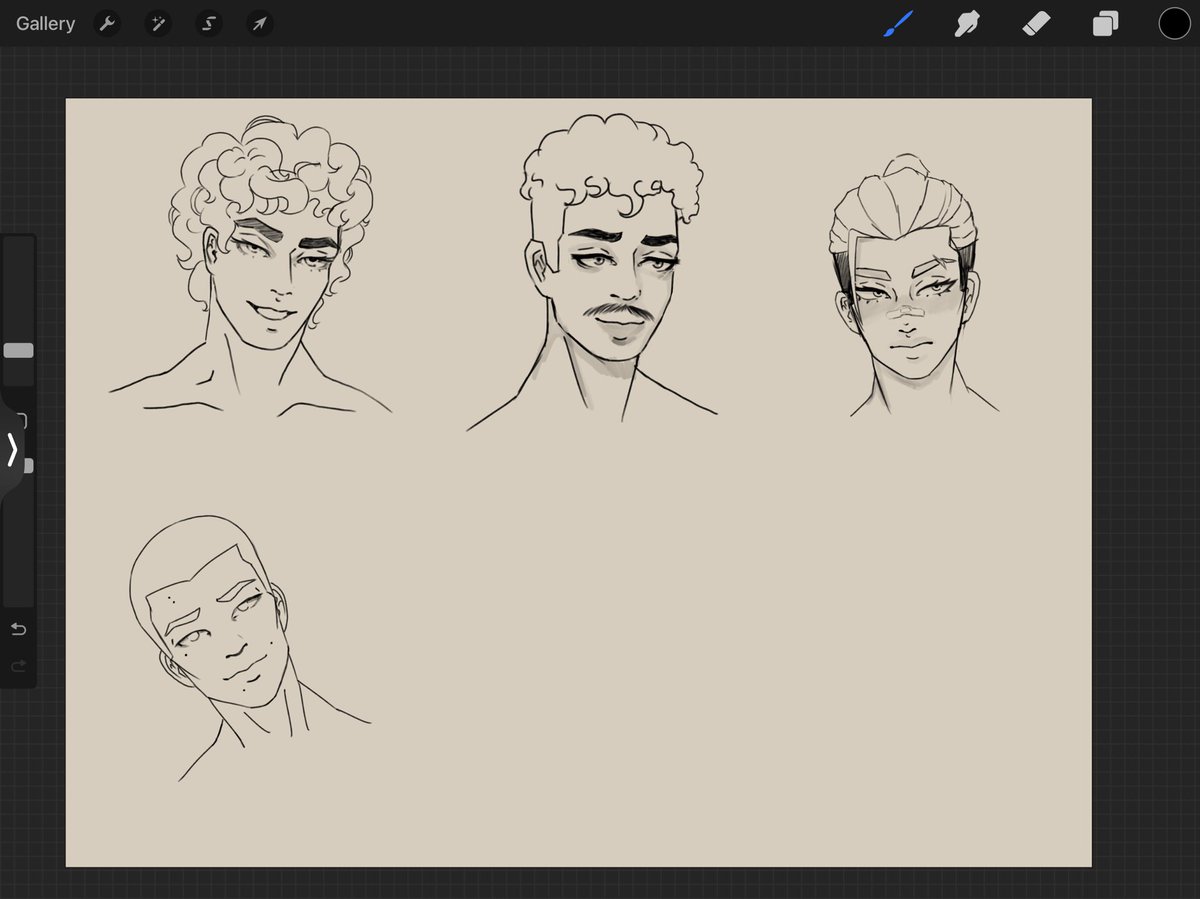Select the Smudge finger tool
This screenshot has height=899, width=1200.
pos(967,23)
